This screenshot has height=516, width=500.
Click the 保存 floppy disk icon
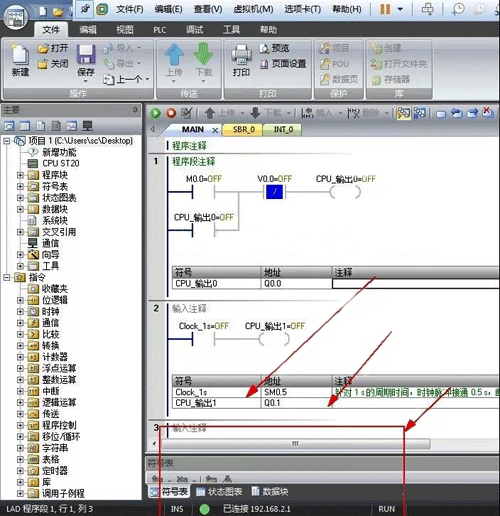(86, 54)
